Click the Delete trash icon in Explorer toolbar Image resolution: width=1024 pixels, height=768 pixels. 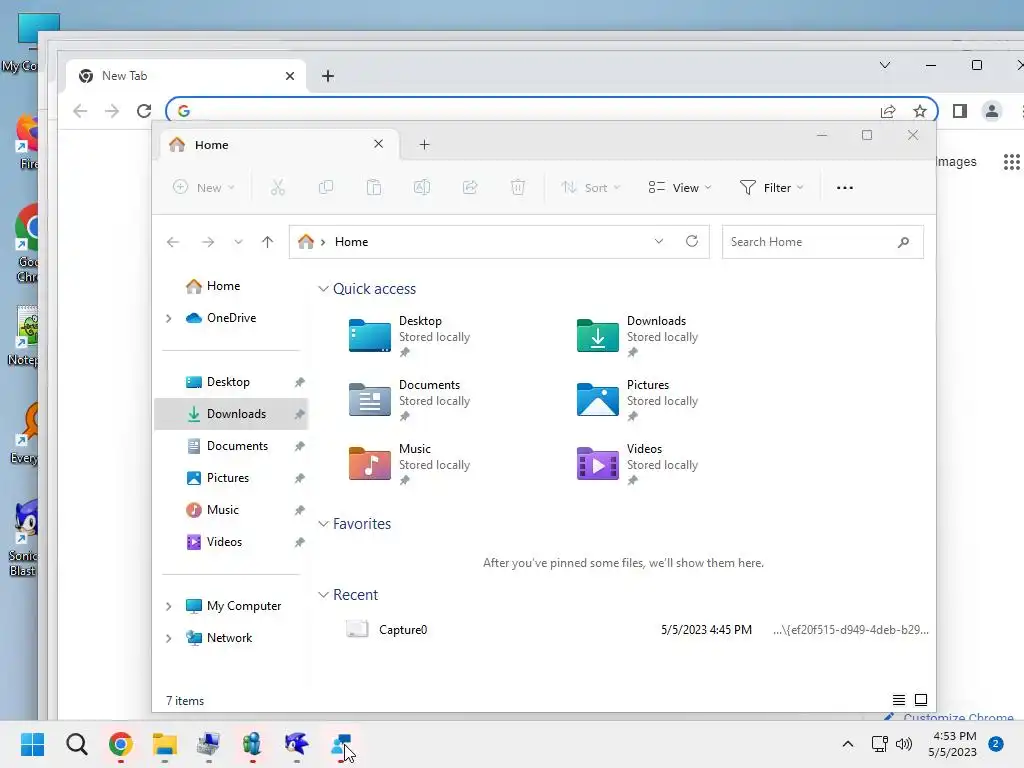[518, 188]
